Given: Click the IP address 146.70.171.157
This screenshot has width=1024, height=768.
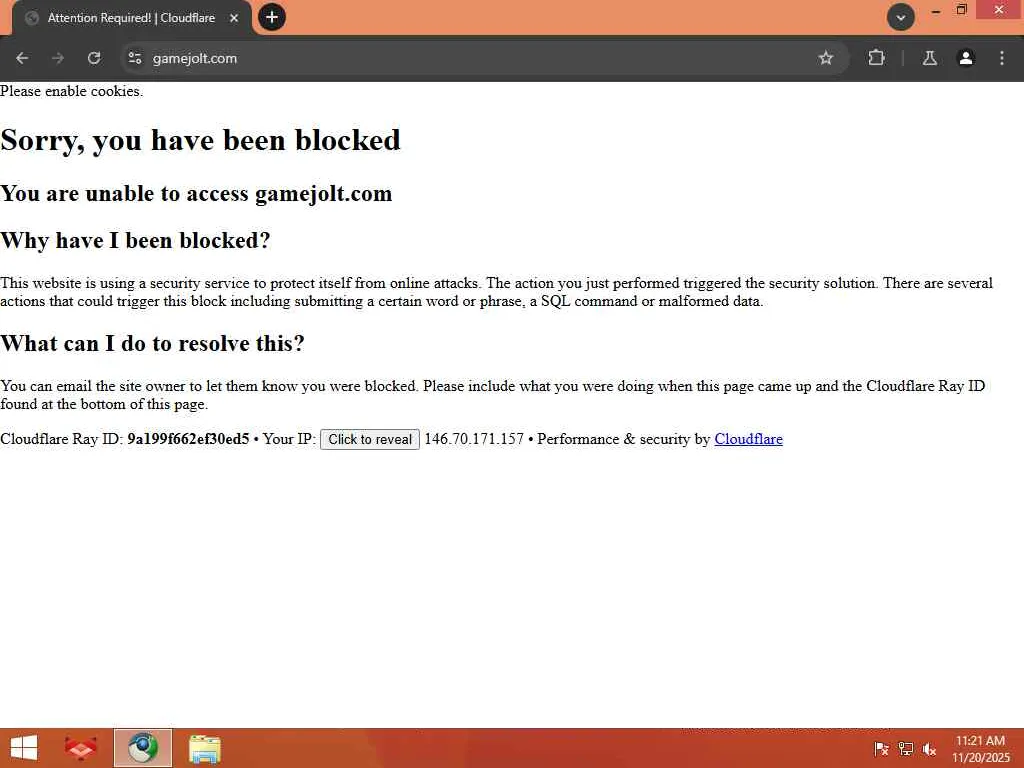Looking at the screenshot, I should pyautogui.click(x=474, y=439).
